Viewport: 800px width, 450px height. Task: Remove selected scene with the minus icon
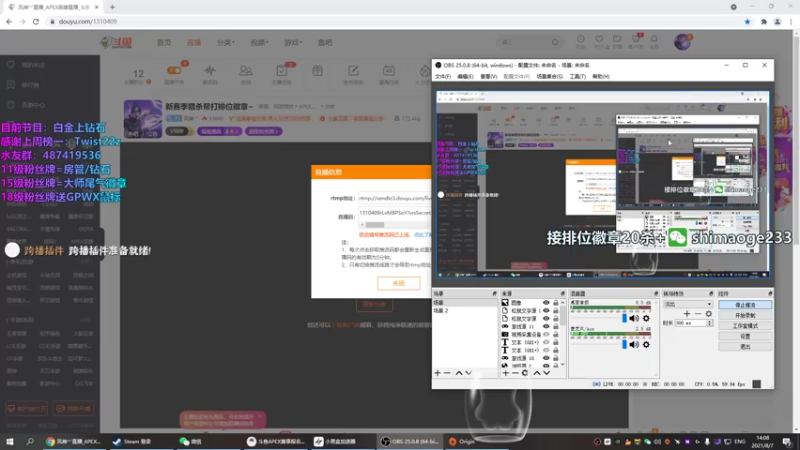click(x=447, y=373)
